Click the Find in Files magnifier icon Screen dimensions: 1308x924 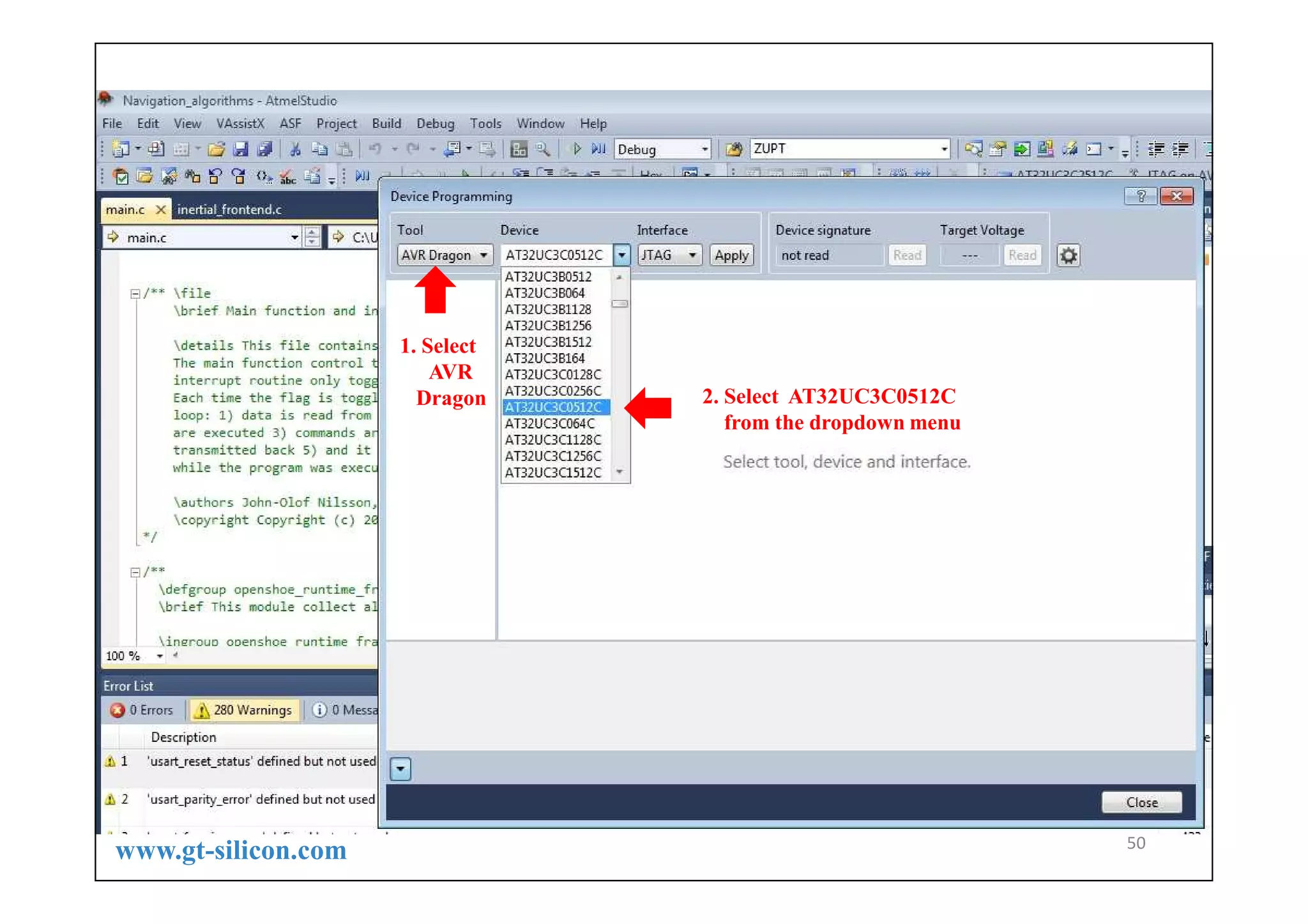pyautogui.click(x=543, y=149)
